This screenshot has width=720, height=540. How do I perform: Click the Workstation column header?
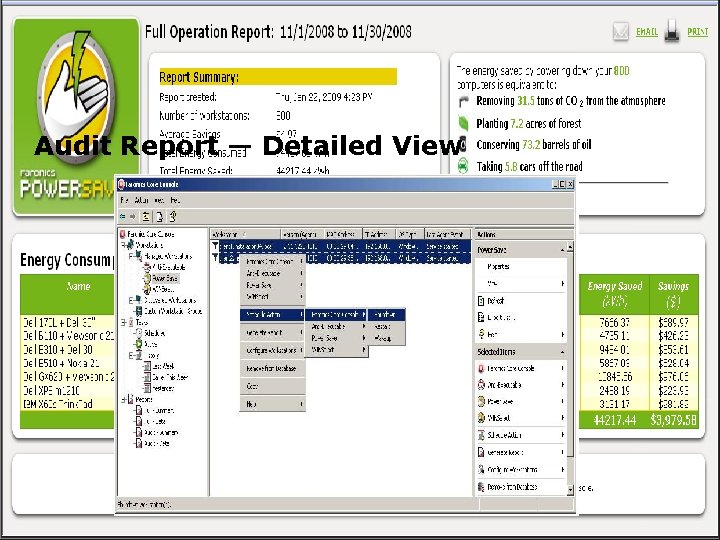[245, 234]
